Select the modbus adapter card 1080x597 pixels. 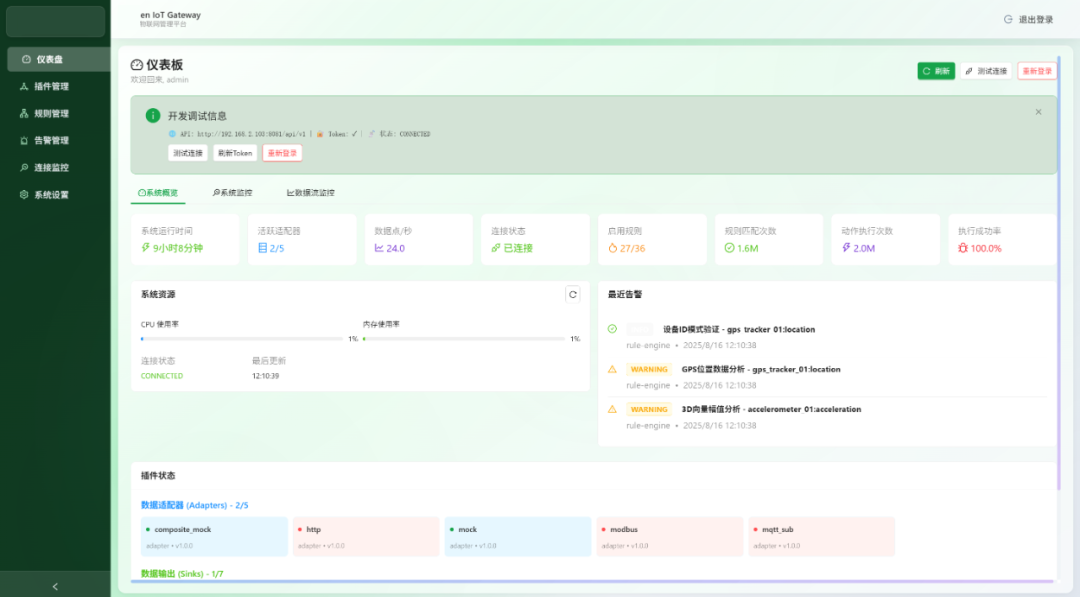tap(669, 536)
